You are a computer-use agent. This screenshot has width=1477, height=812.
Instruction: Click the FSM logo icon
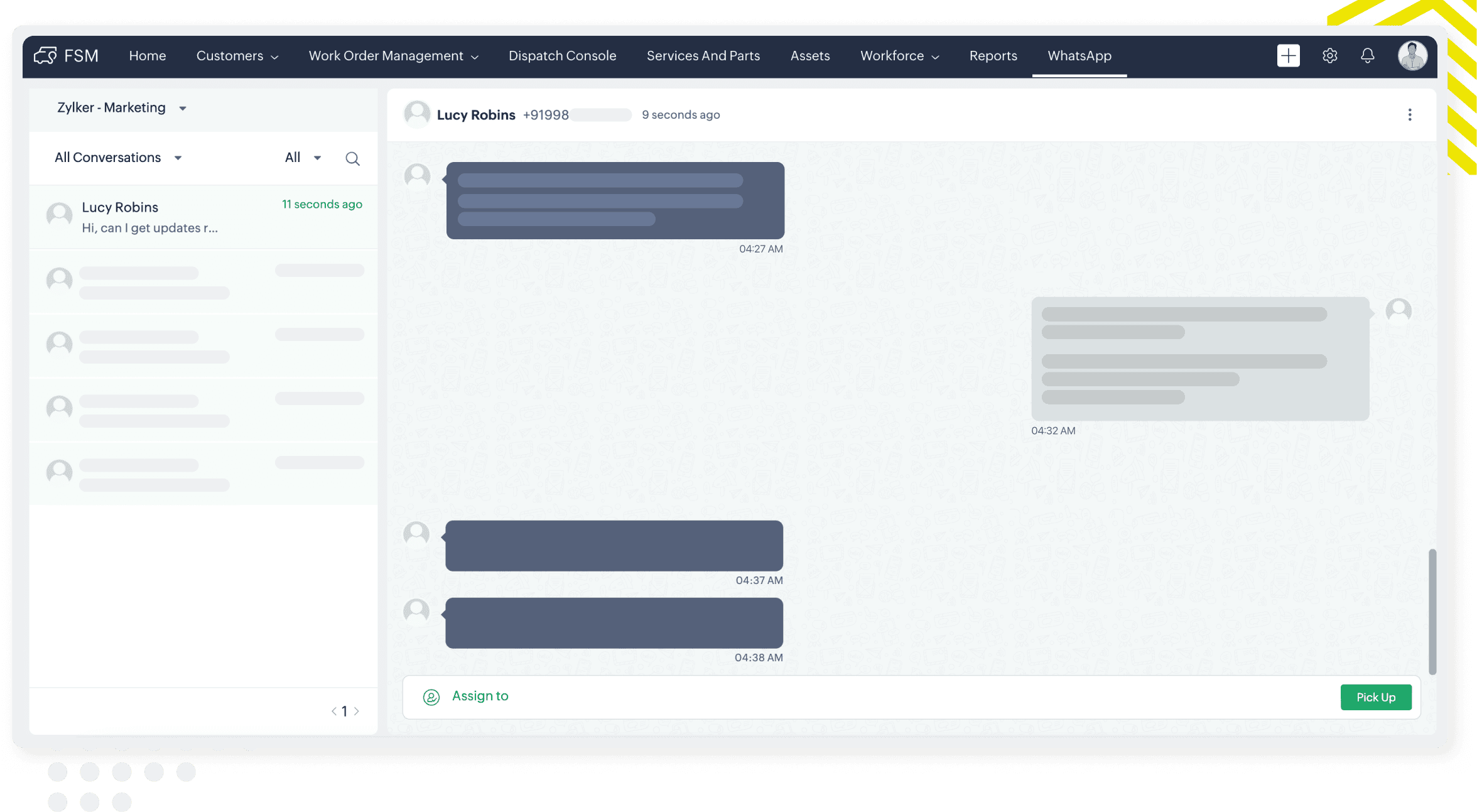45,55
